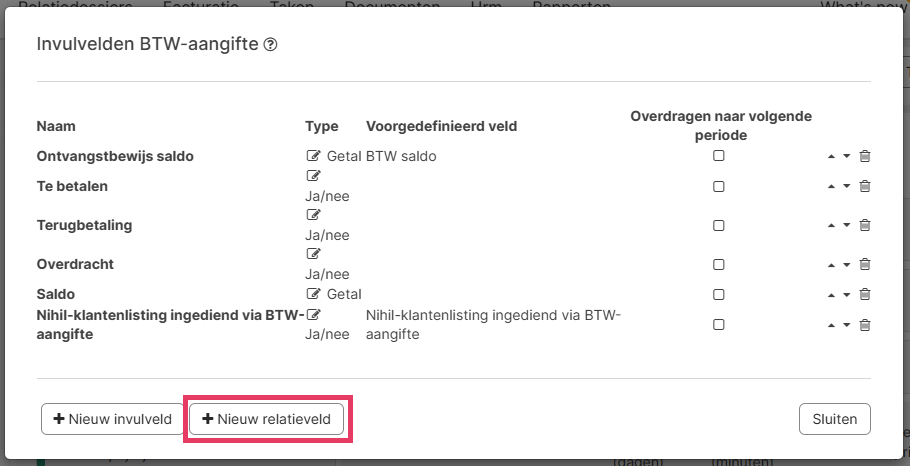The image size is (910, 466).
Task: Click the help icon beside Invulvelden BTW-aangifte
Action: click(270, 45)
